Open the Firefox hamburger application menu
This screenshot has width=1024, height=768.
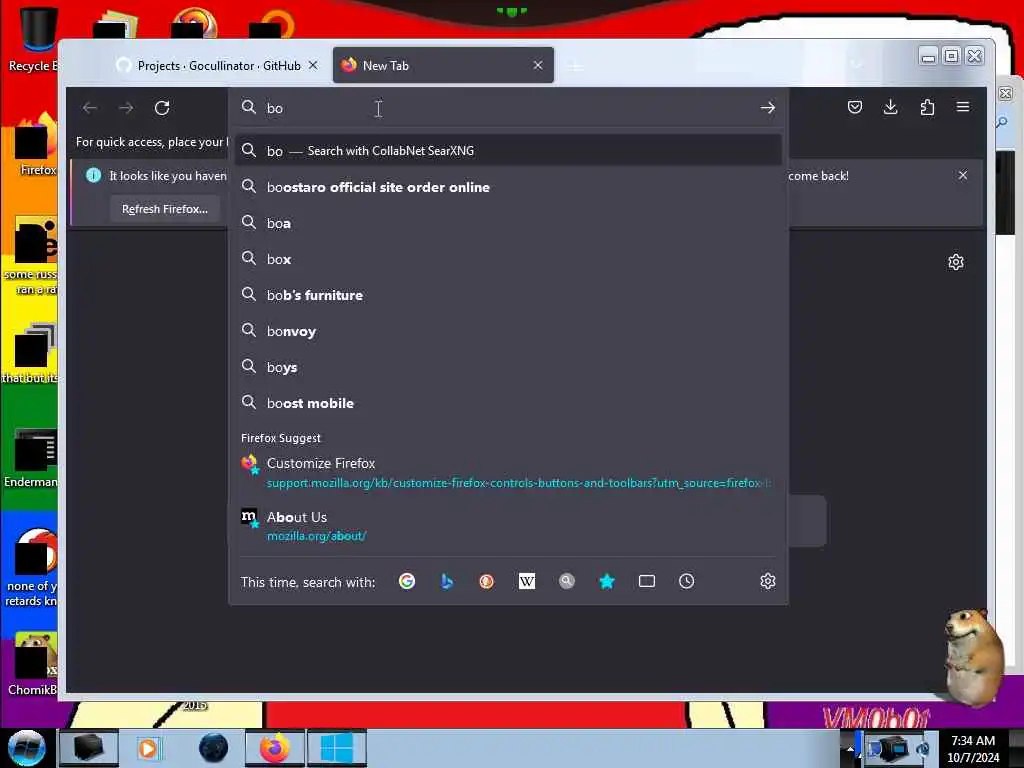click(x=963, y=106)
